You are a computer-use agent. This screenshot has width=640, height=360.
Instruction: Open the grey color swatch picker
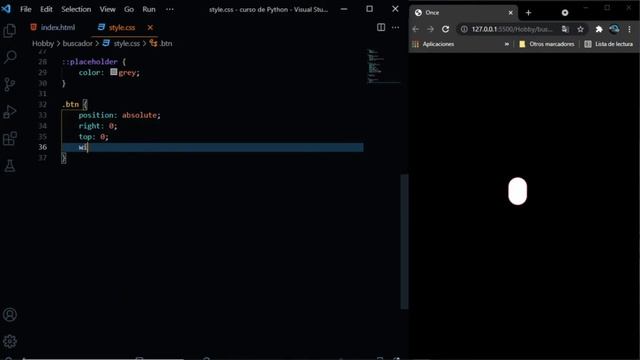pos(114,72)
